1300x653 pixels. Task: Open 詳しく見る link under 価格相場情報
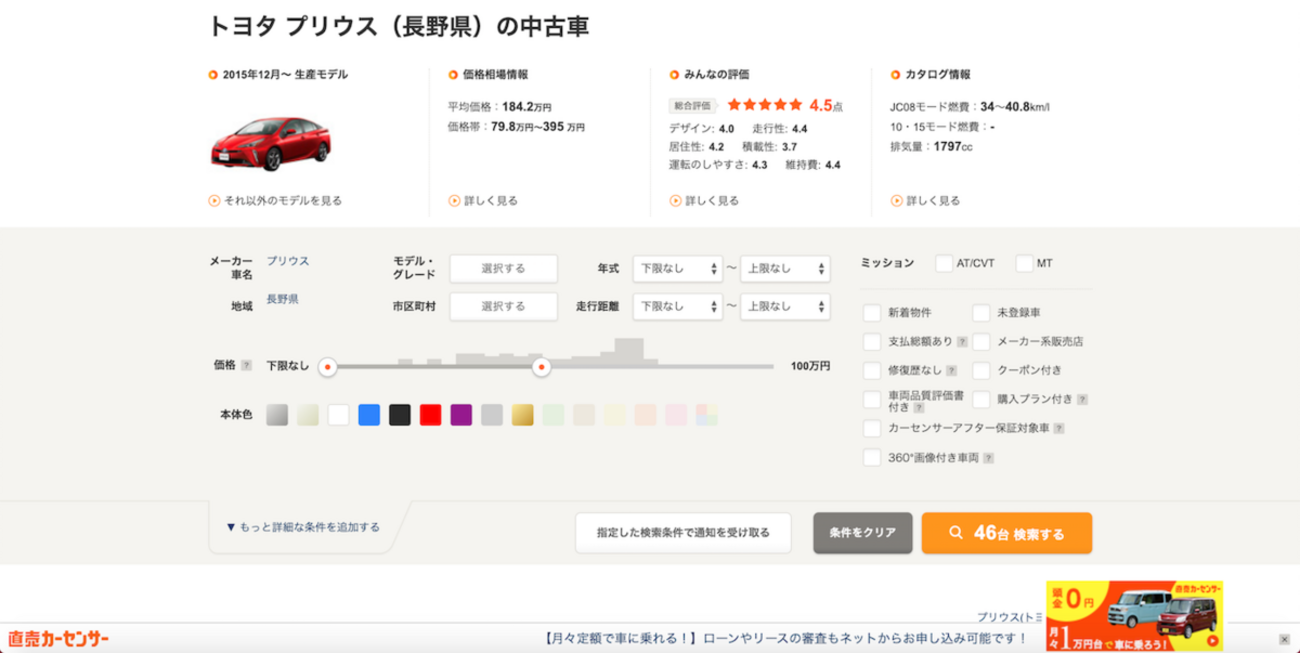[490, 201]
